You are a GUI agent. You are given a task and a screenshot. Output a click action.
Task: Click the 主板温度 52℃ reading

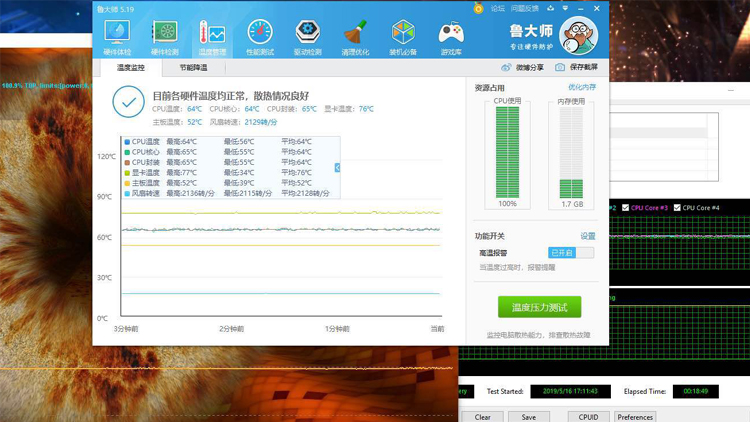click(x=195, y=122)
